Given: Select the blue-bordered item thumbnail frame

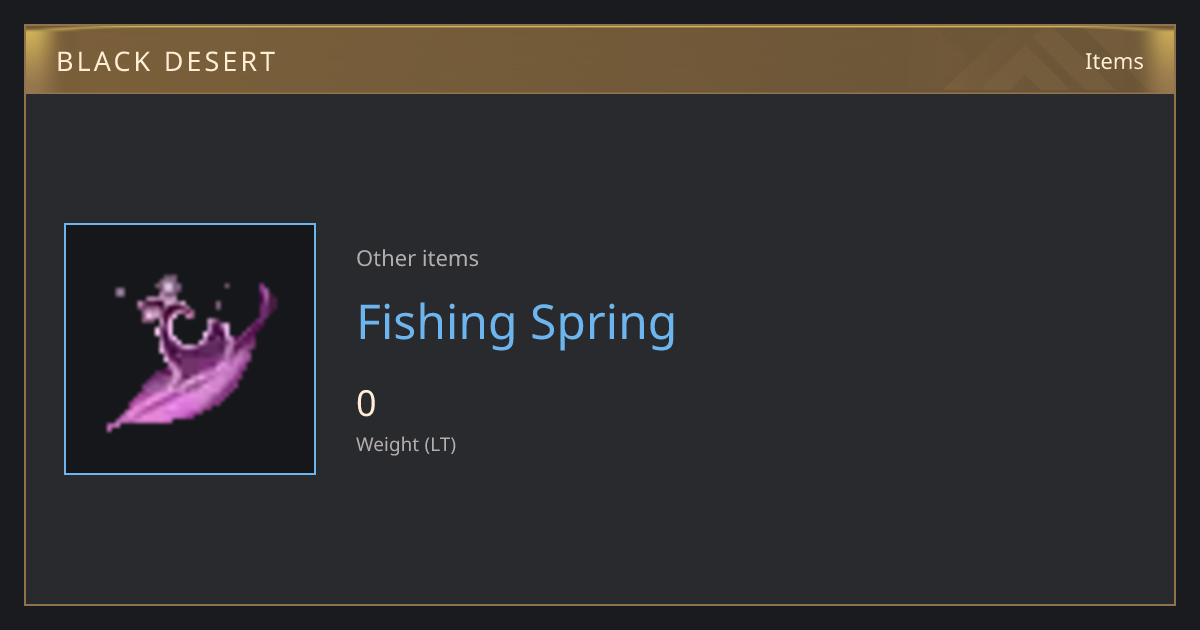Looking at the screenshot, I should click(190, 349).
